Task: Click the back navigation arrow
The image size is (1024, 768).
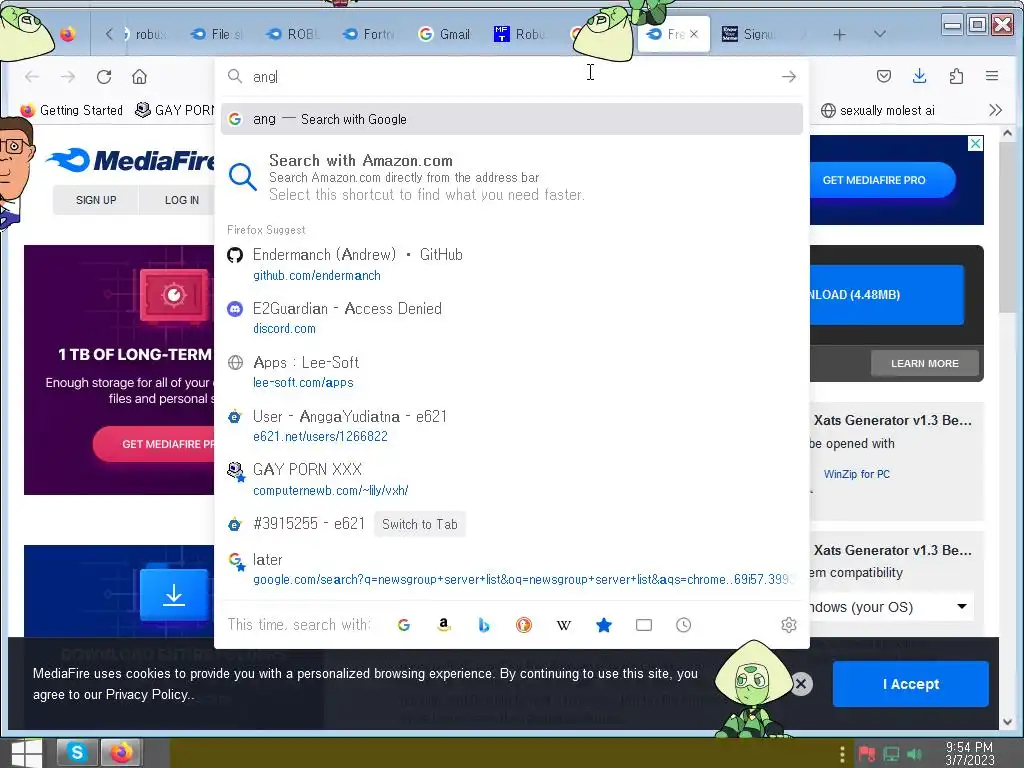Action: 32,77
